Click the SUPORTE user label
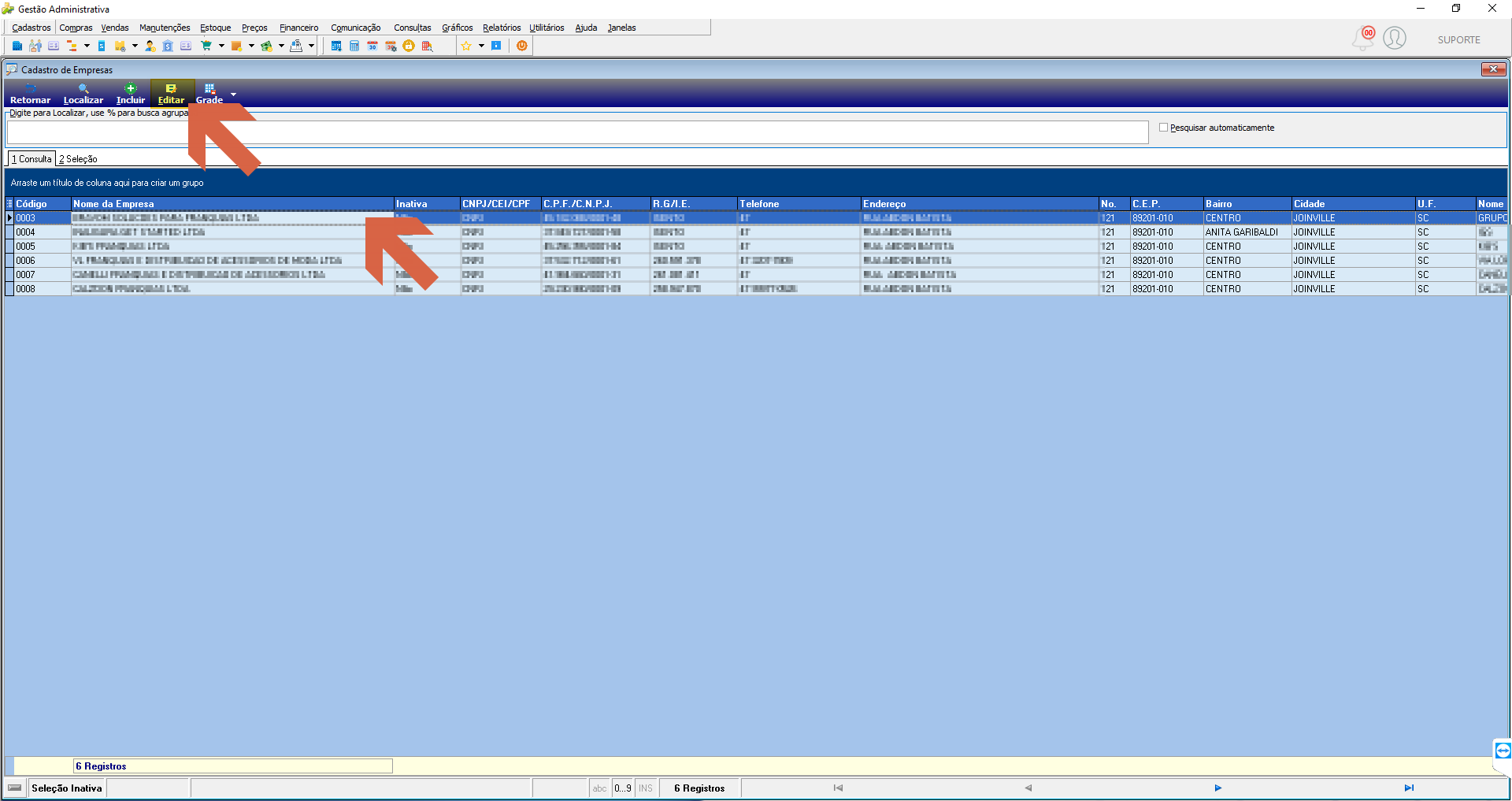The height and width of the screenshot is (801, 1512). point(1458,40)
